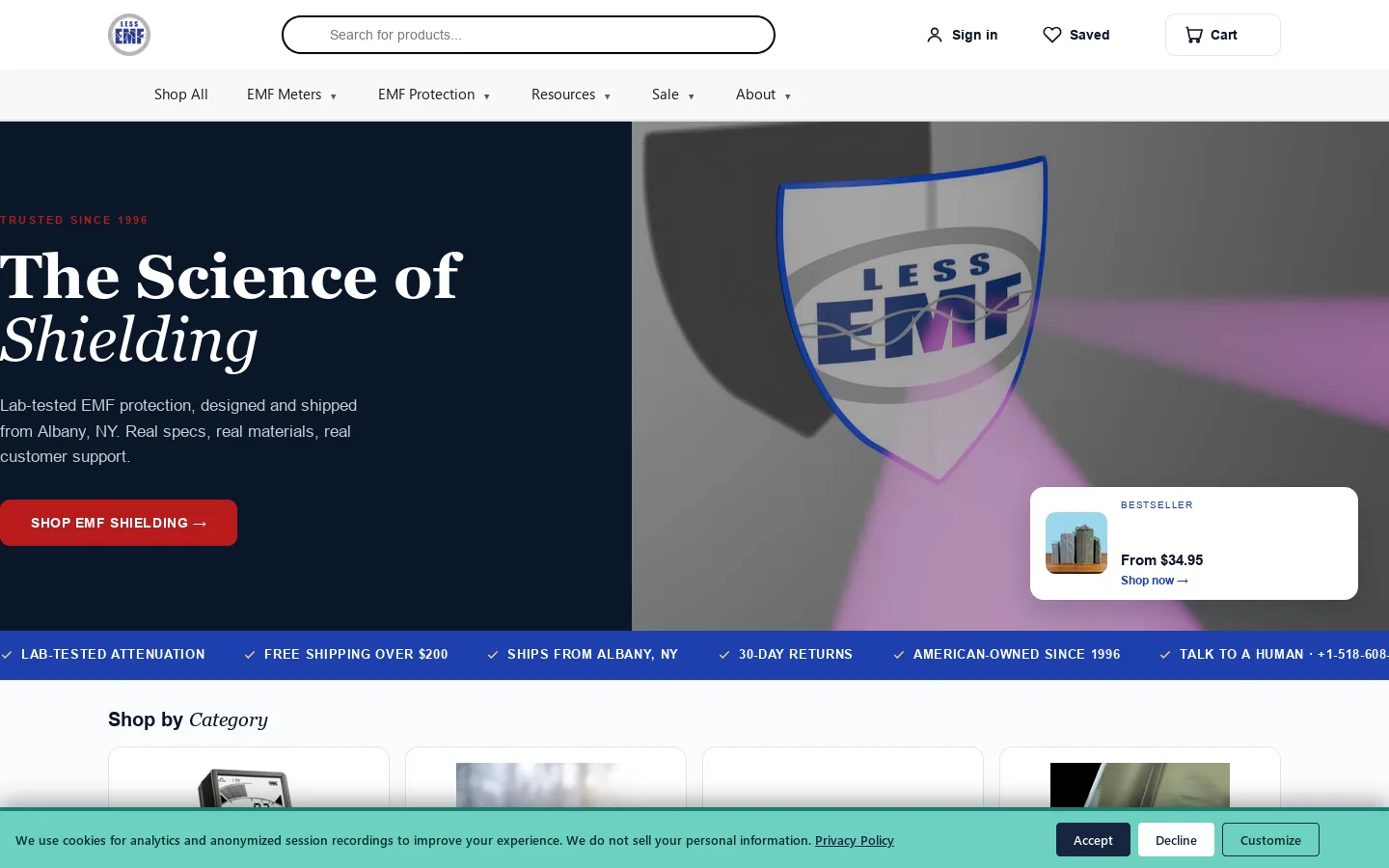Click the Sign in user icon
Screen dimensions: 1389x868
coord(934,35)
